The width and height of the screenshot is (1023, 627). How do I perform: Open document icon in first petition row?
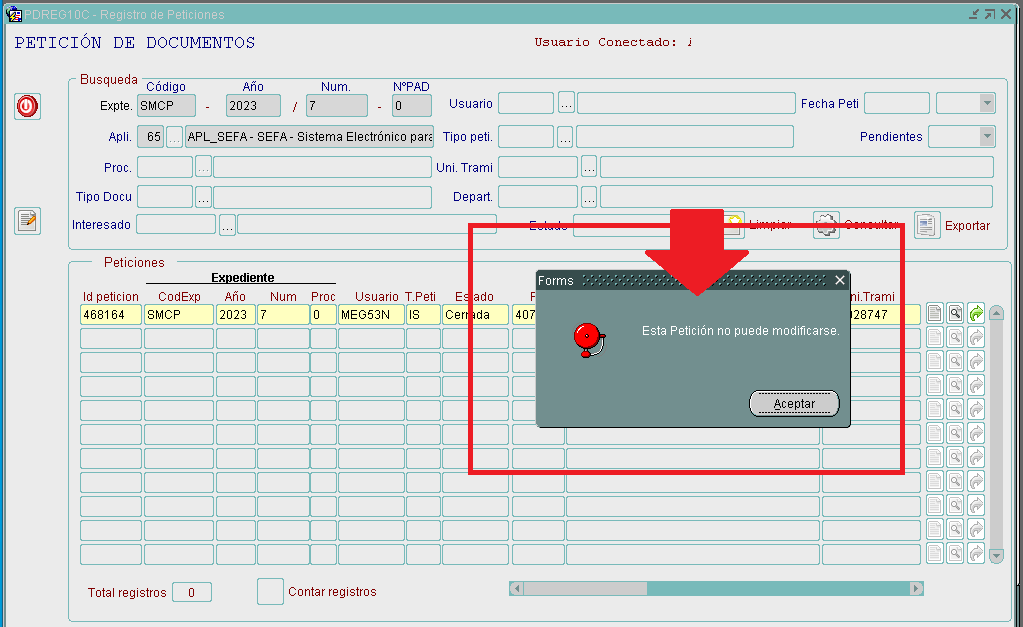pos(935,314)
